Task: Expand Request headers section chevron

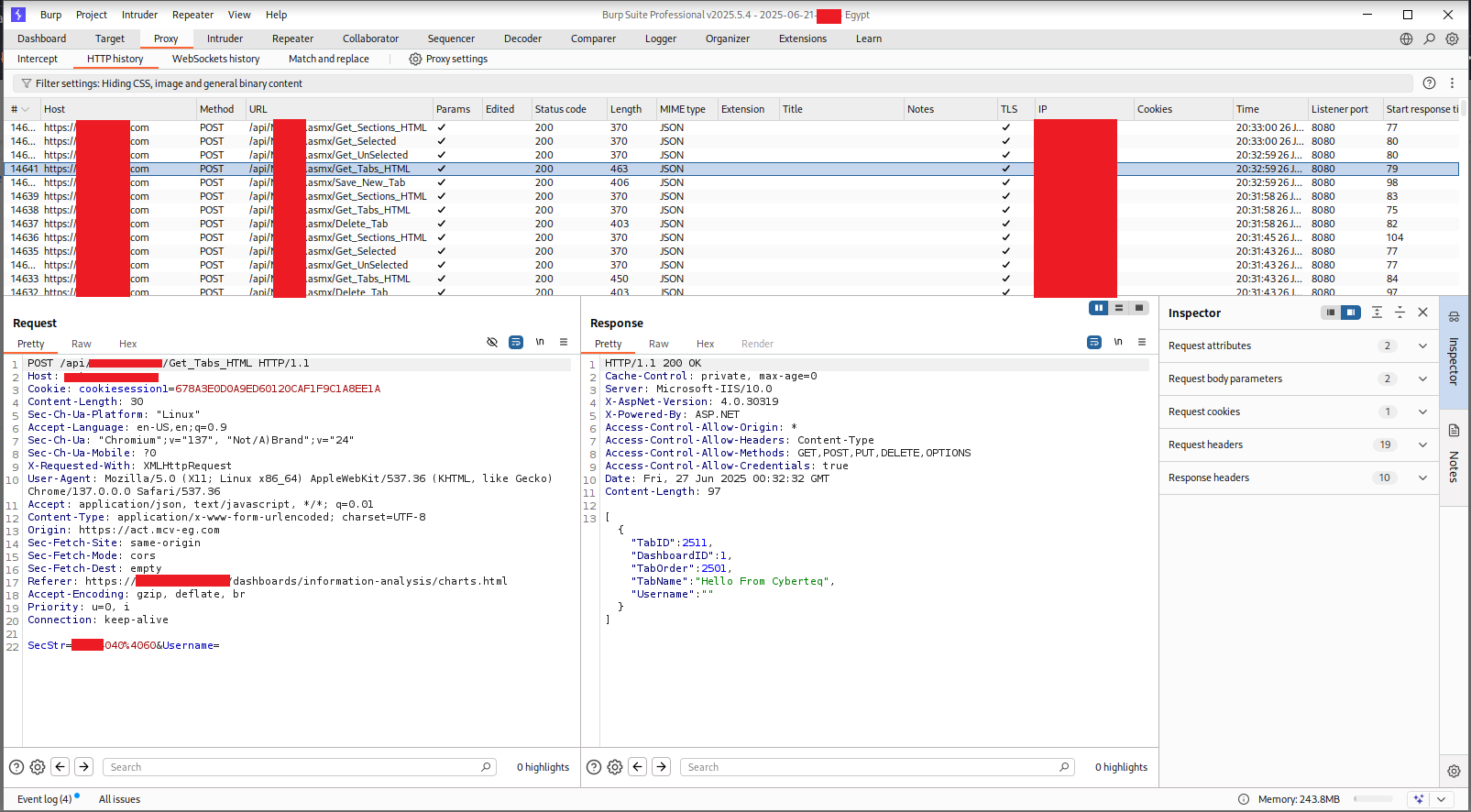Action: pyautogui.click(x=1422, y=444)
